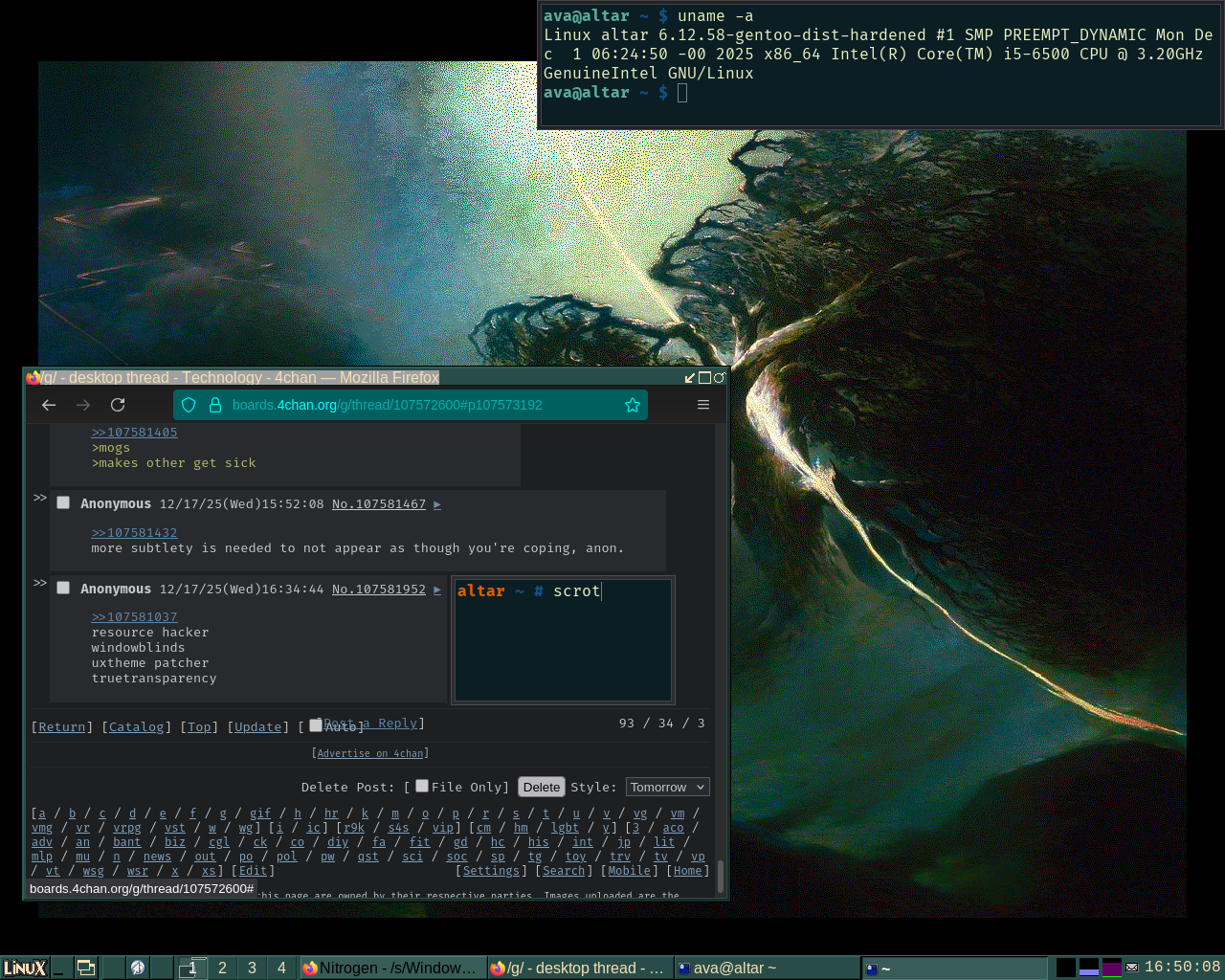Activate the /g/ desktop thread taskbar entry
The width and height of the screenshot is (1225, 980).
click(579, 968)
